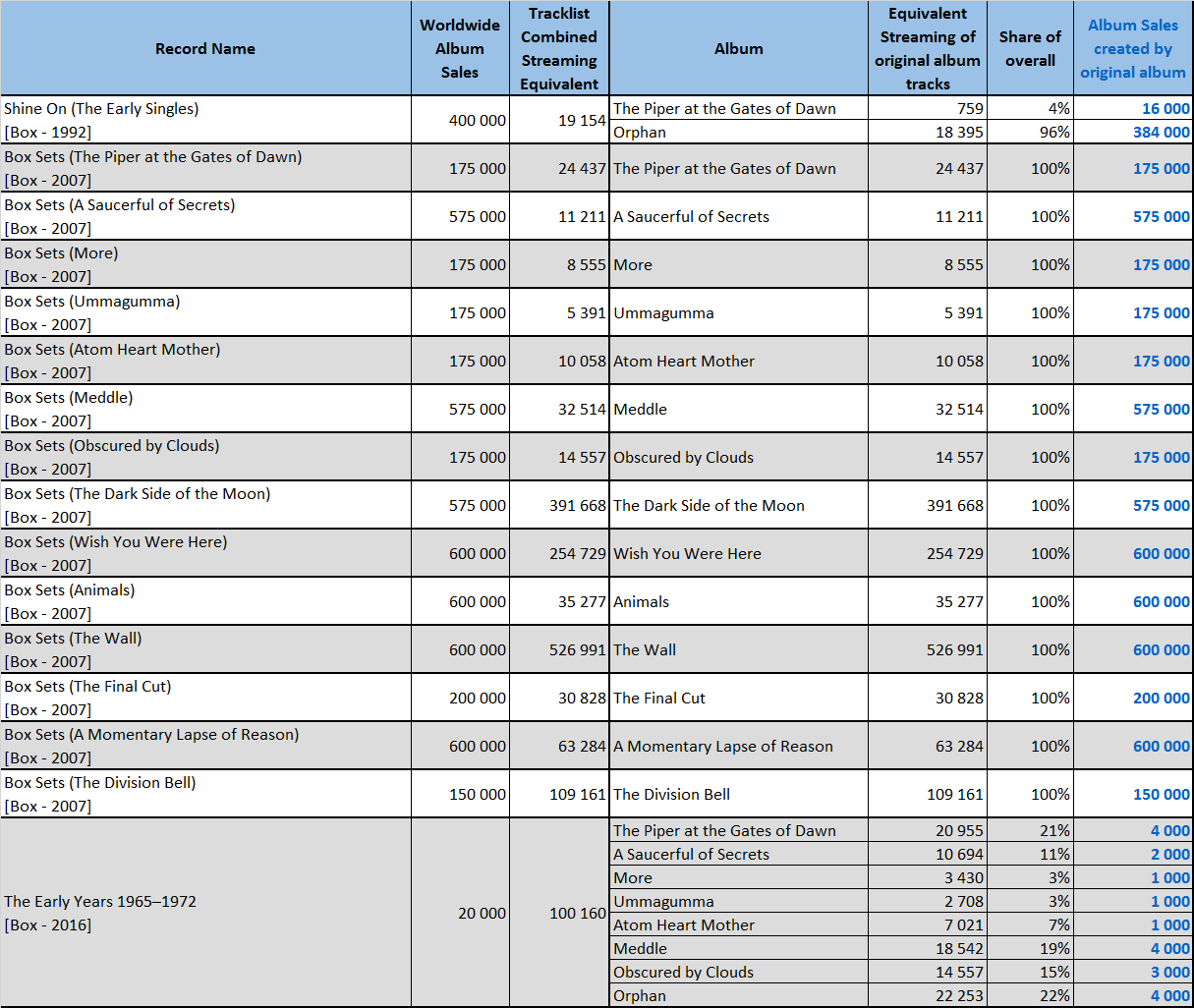Click 'Box Sets (Wish You Were Here)' cell
1194x1008 pixels.
[205, 553]
